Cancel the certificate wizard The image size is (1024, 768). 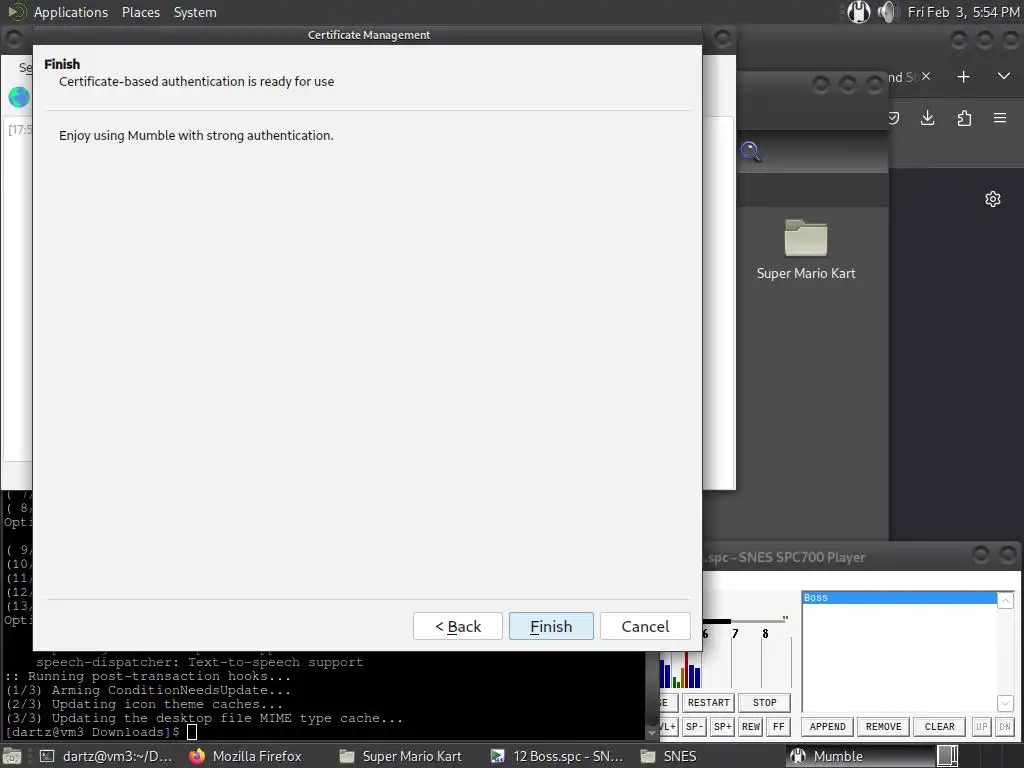(645, 626)
